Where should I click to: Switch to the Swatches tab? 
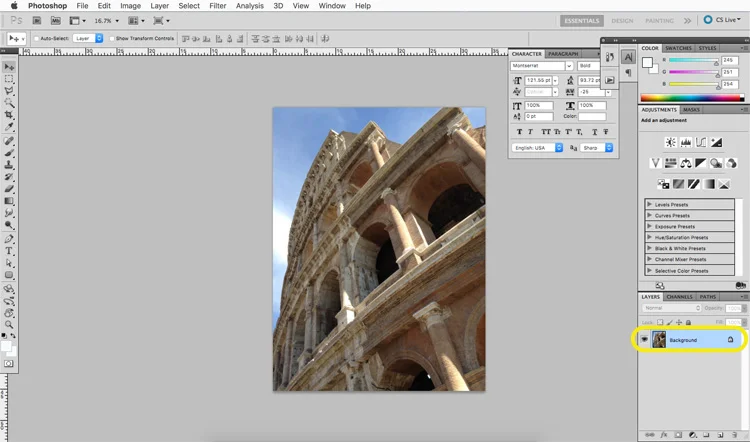(678, 48)
